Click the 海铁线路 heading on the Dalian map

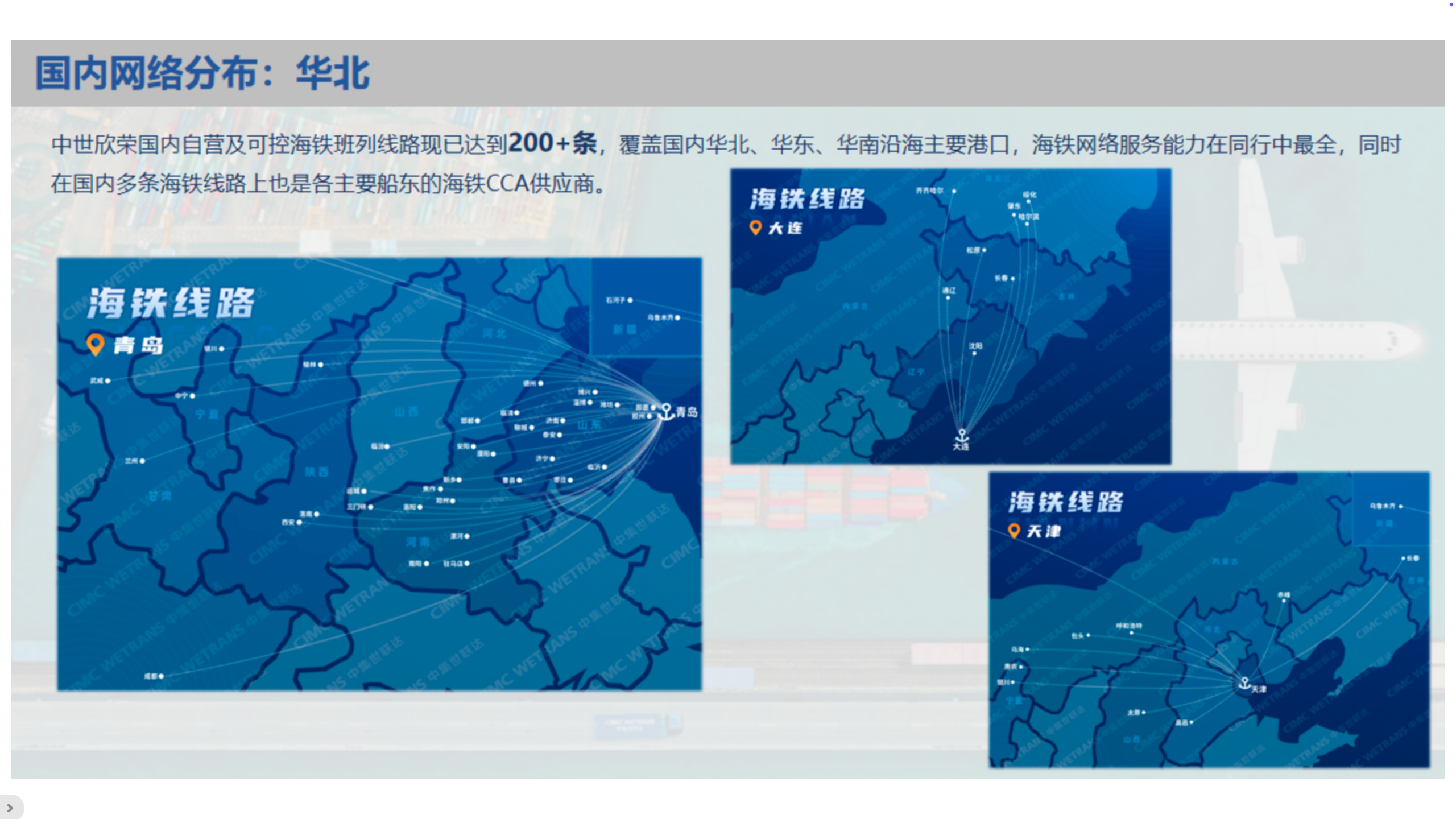click(806, 199)
